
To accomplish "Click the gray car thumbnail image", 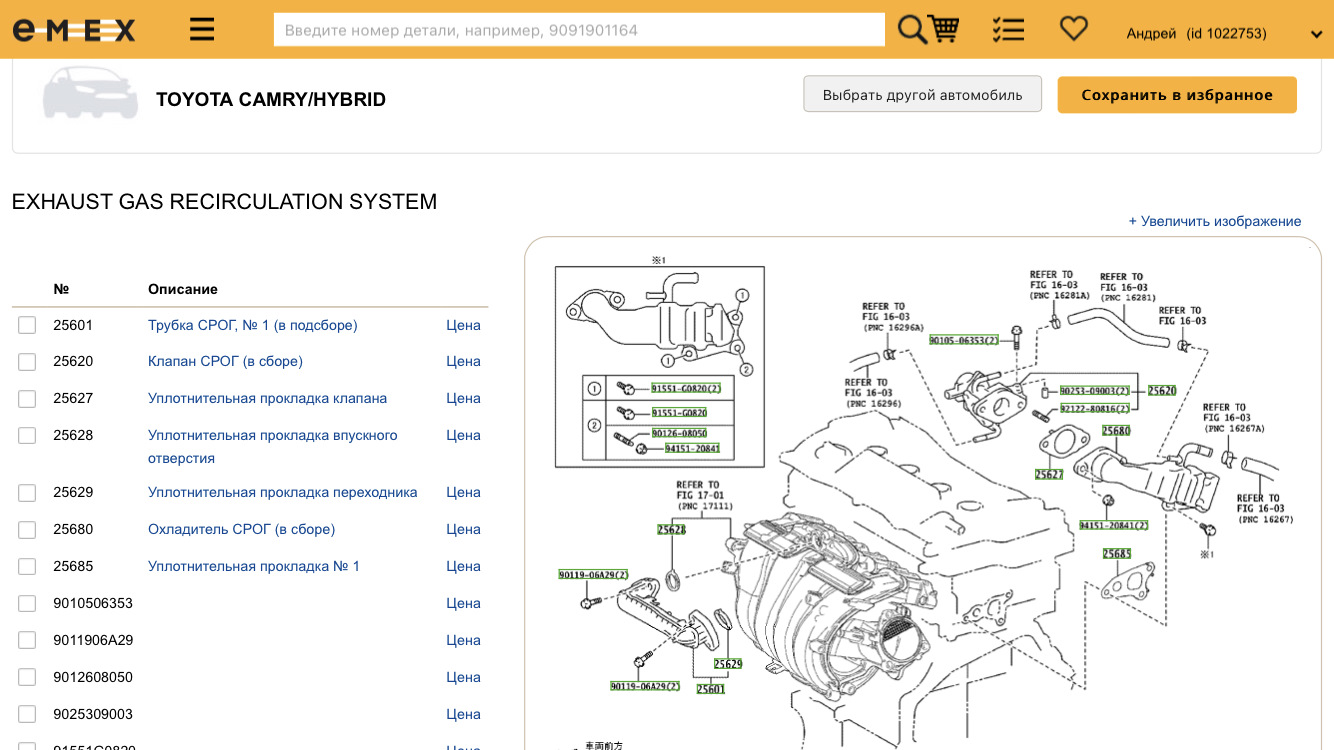I will [x=90, y=95].
